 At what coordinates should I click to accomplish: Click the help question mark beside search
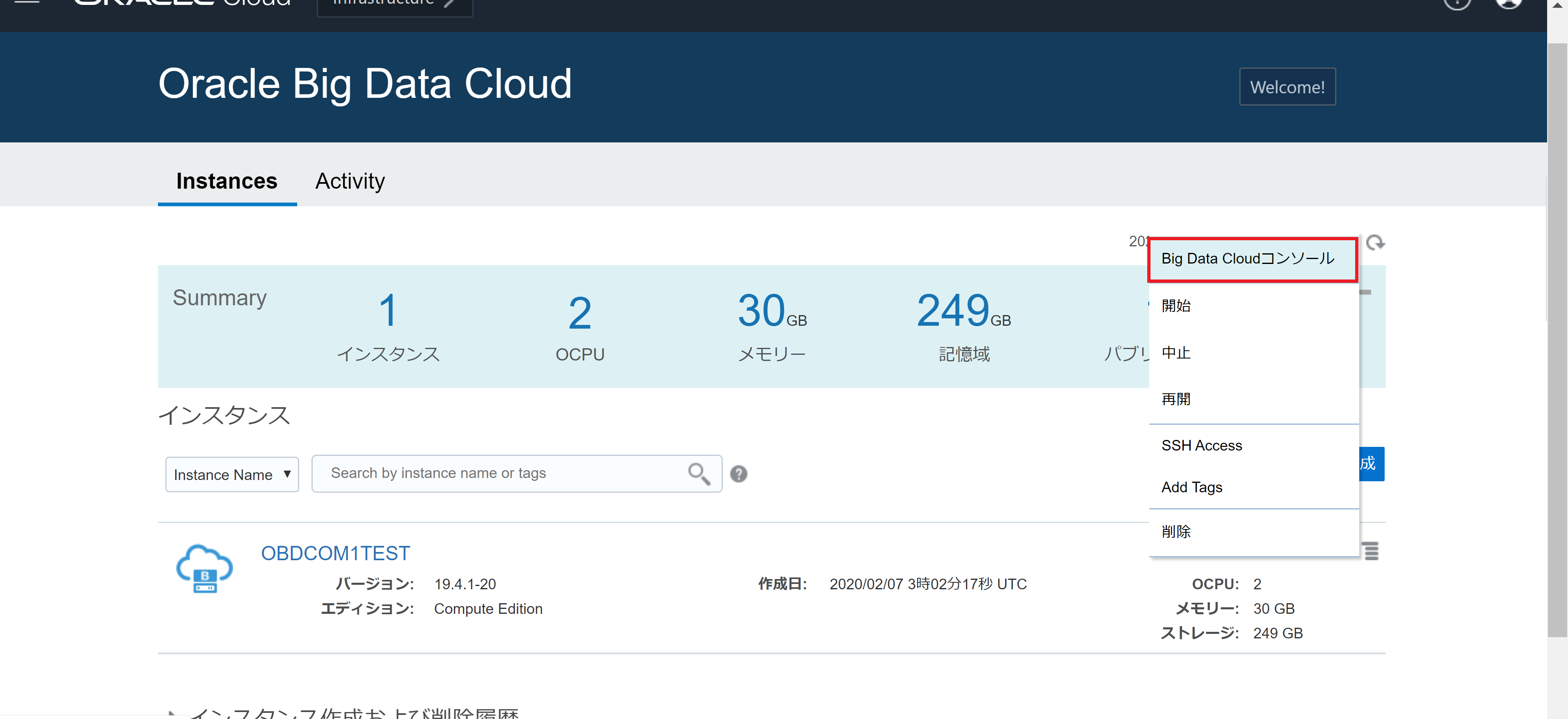pyautogui.click(x=738, y=473)
